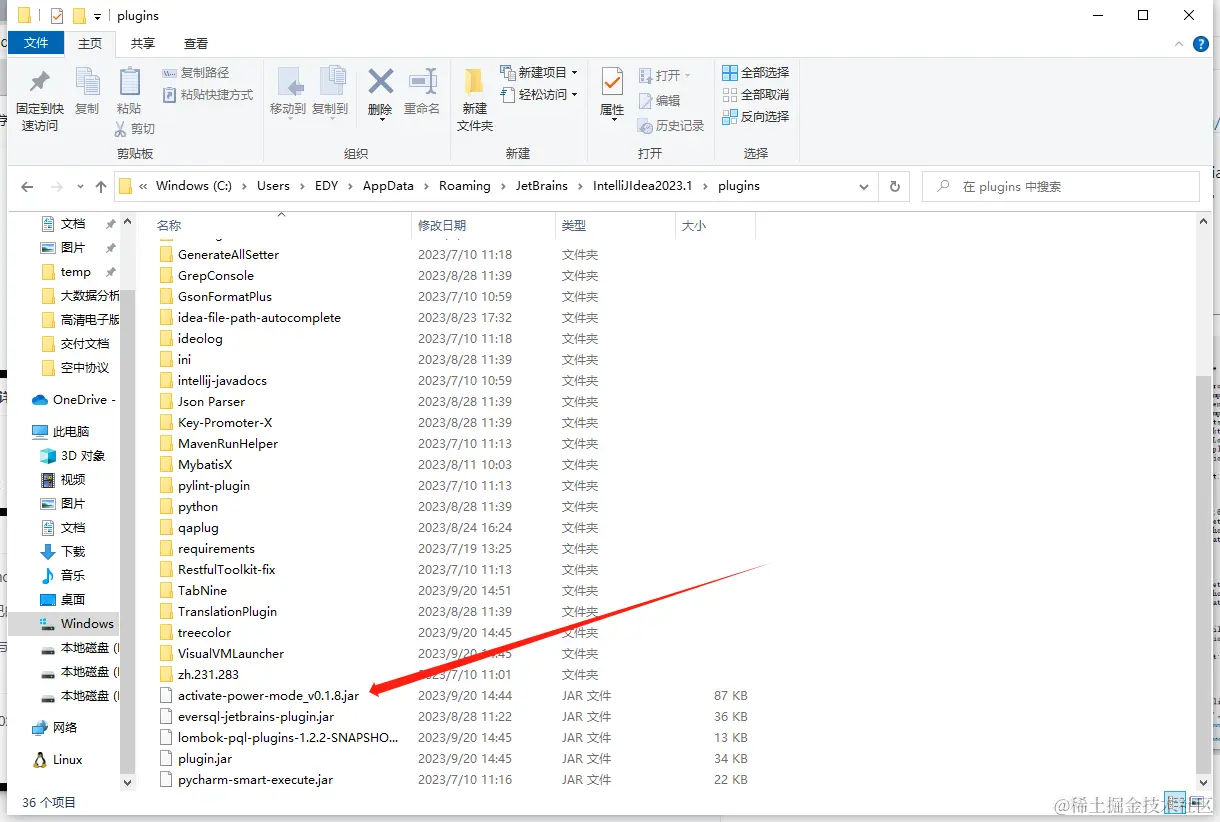Screen dimensions: 1220x822
Task: Select 此电脑 in navigation pane
Action: [61, 432]
